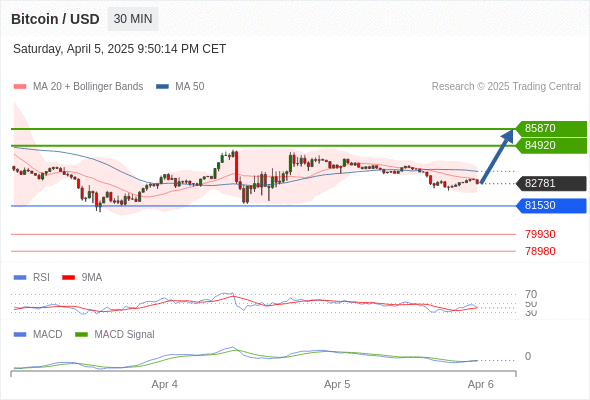Screen dimensions: 590x400
Task: Click the Apr 6 date marker
Action: [481, 384]
